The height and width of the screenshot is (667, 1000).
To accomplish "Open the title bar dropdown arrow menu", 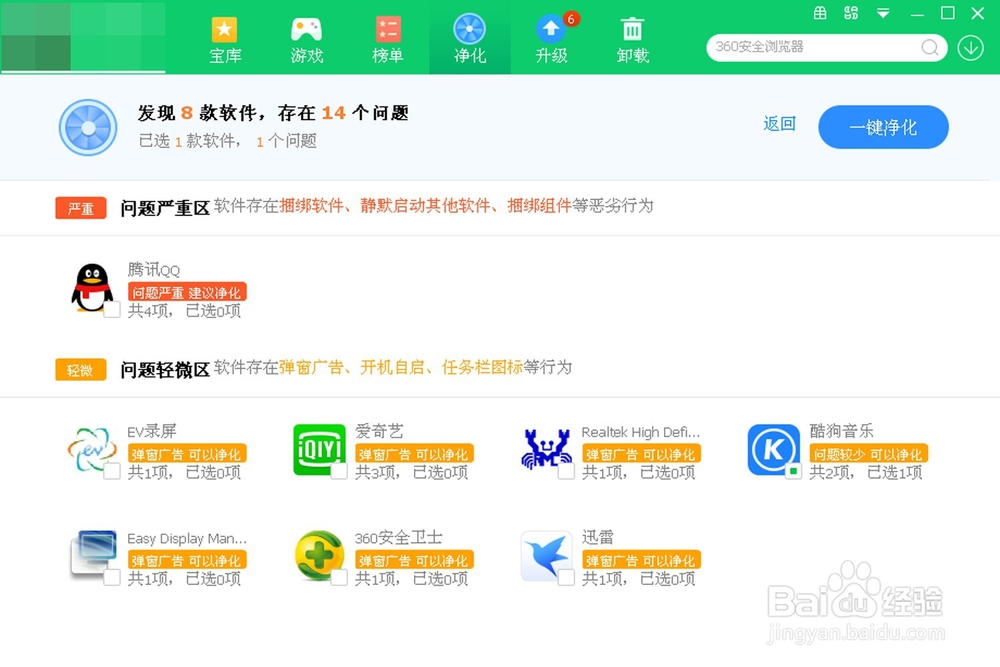I will 881,14.
